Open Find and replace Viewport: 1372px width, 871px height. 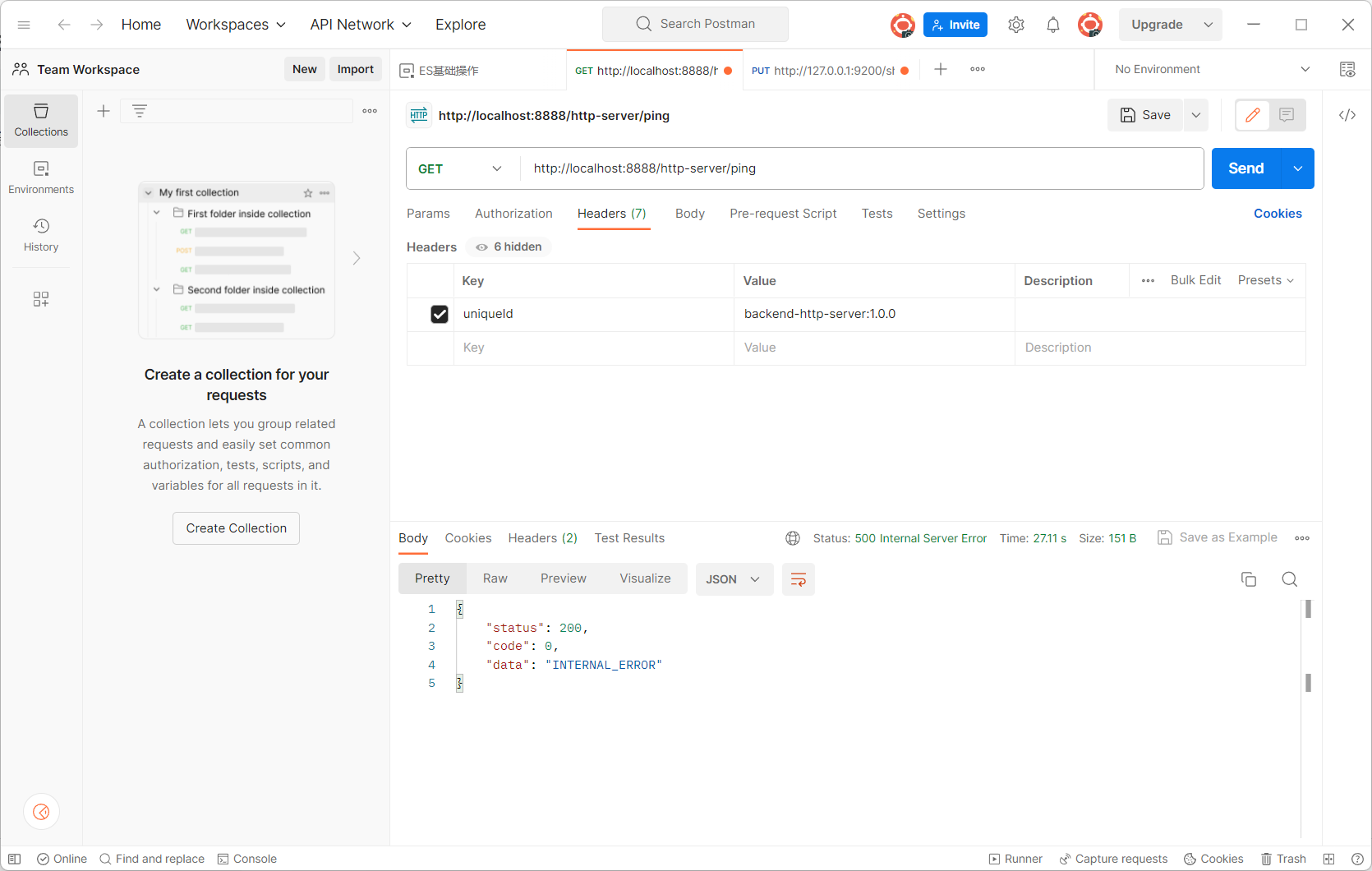(152, 859)
